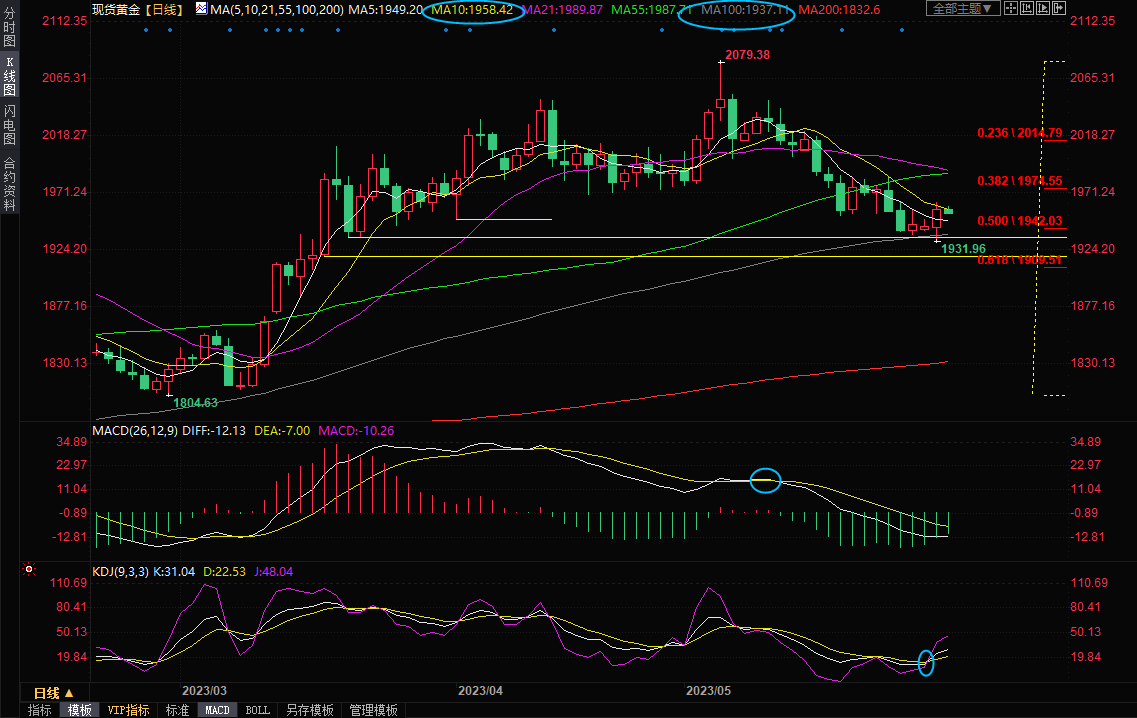
Task: Select the K线图 sidebar tab
Action: [10, 76]
